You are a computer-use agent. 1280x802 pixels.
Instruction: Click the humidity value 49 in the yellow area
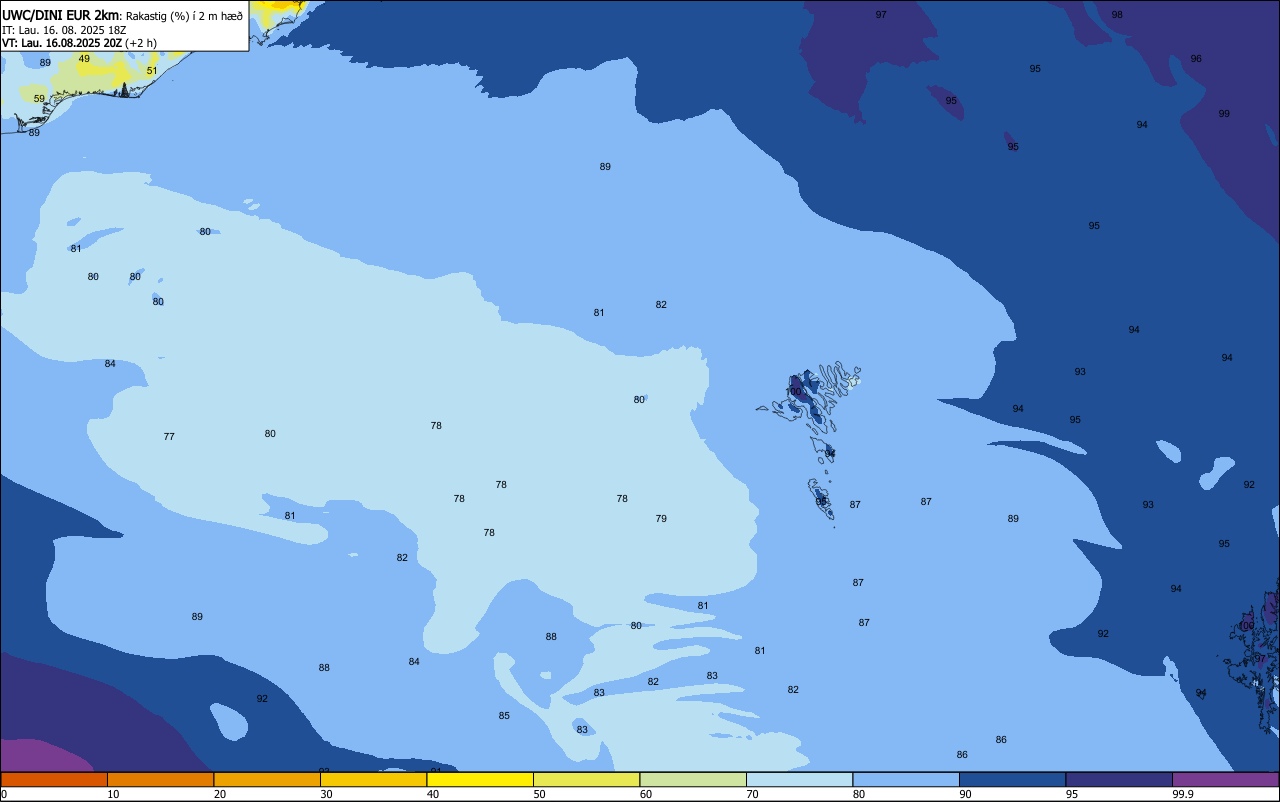[x=84, y=59]
